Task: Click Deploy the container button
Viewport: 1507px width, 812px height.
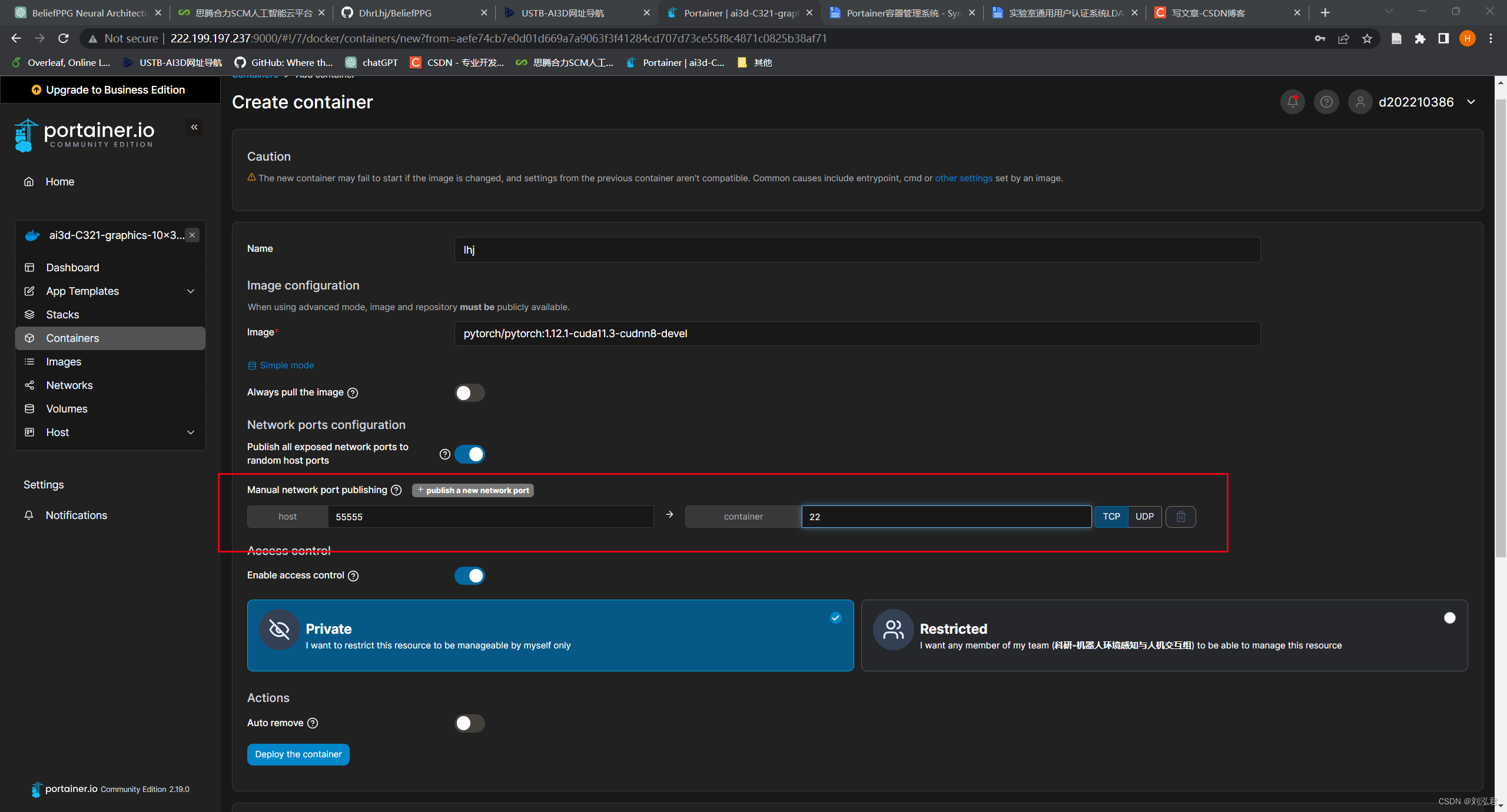Action: [298, 754]
